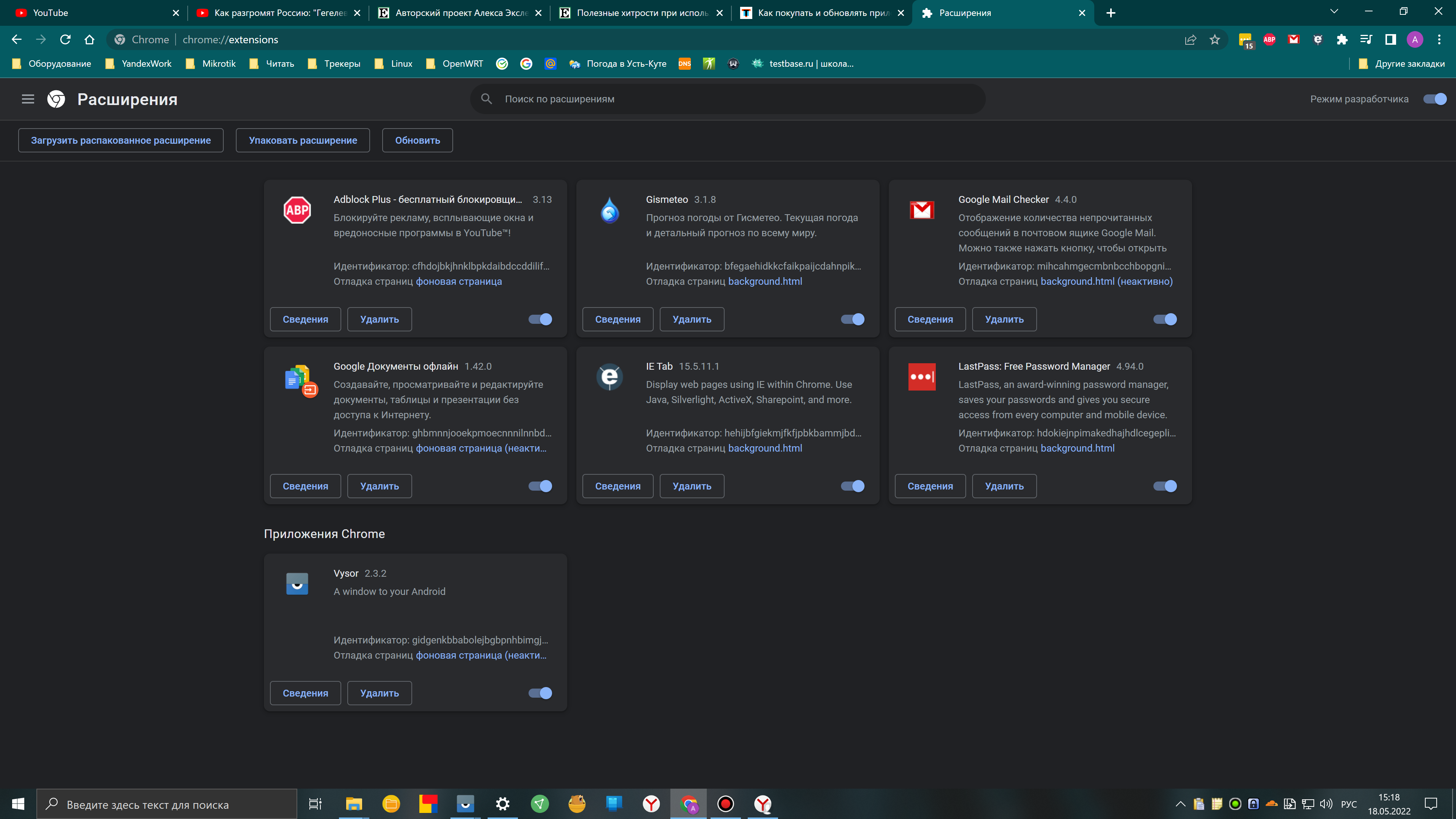Screen dimensions: 1456x819
Task: Open the Adblock Plus toolbar extension icon
Action: [1269, 39]
